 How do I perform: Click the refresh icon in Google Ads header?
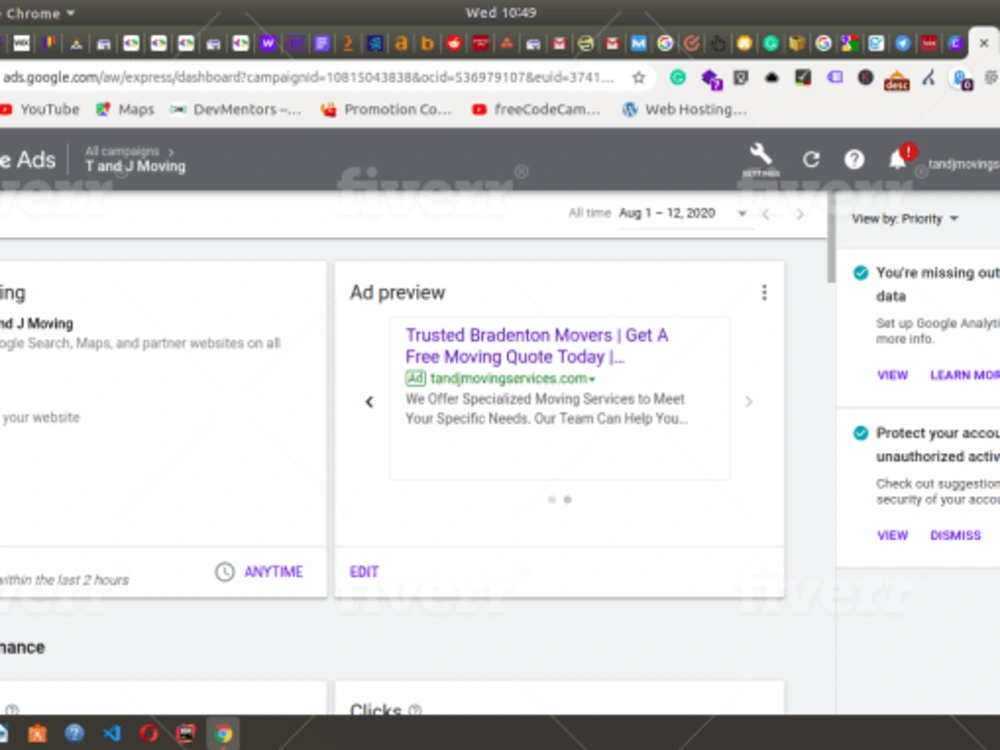811,159
